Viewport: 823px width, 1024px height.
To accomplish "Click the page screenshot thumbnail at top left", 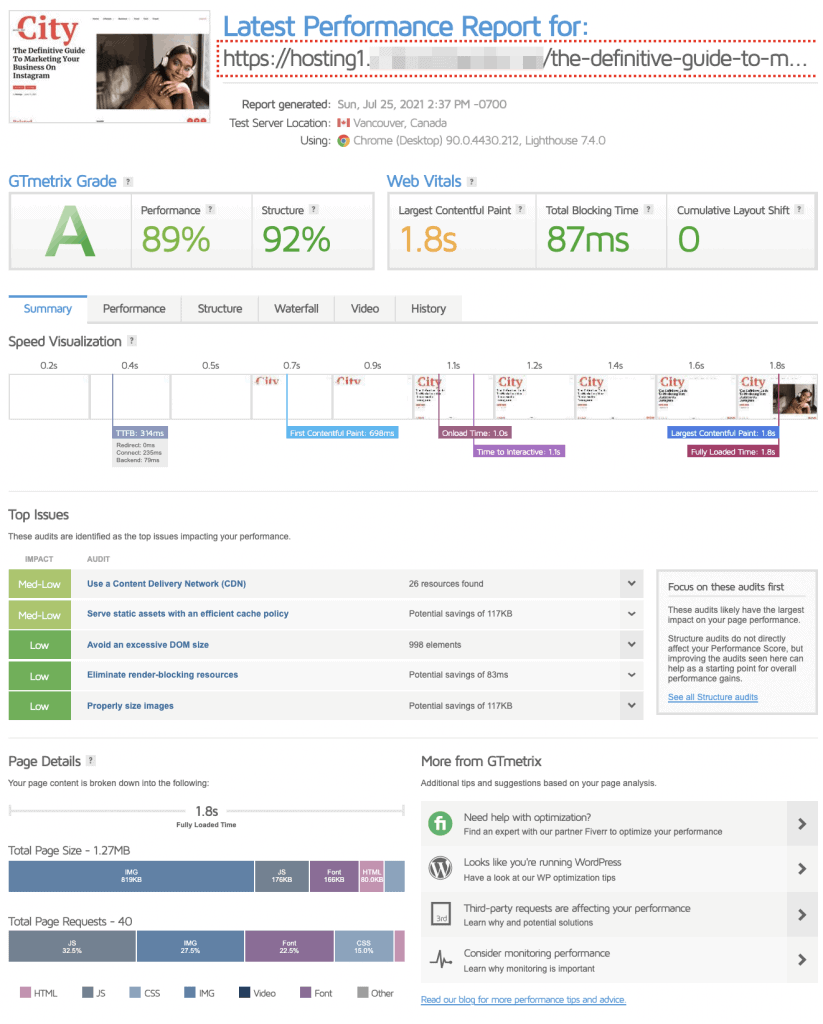I will pyautogui.click(x=109, y=67).
